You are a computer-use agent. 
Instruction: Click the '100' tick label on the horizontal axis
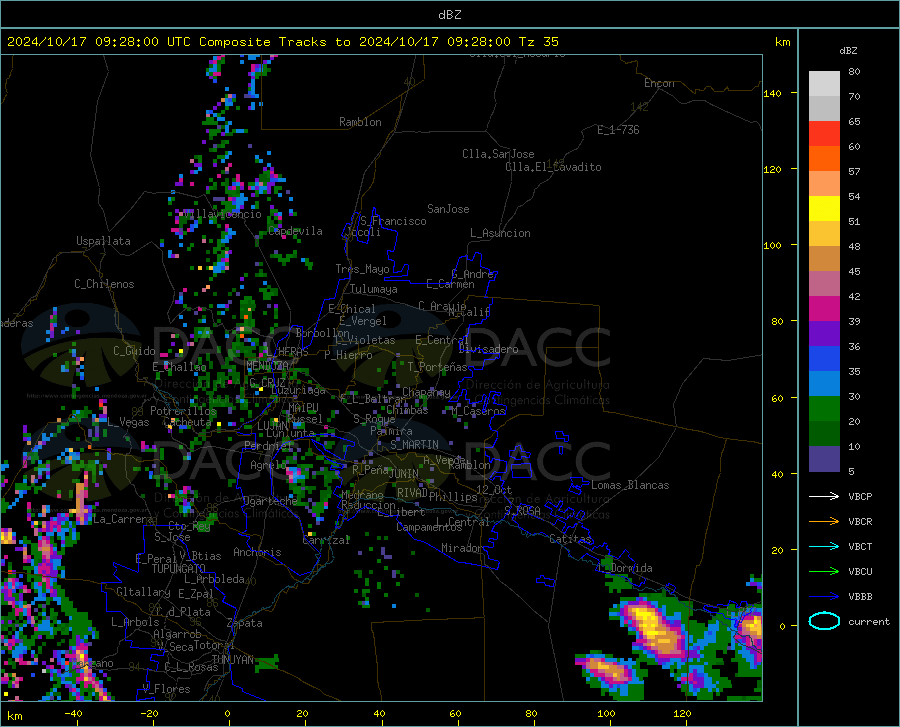606,713
